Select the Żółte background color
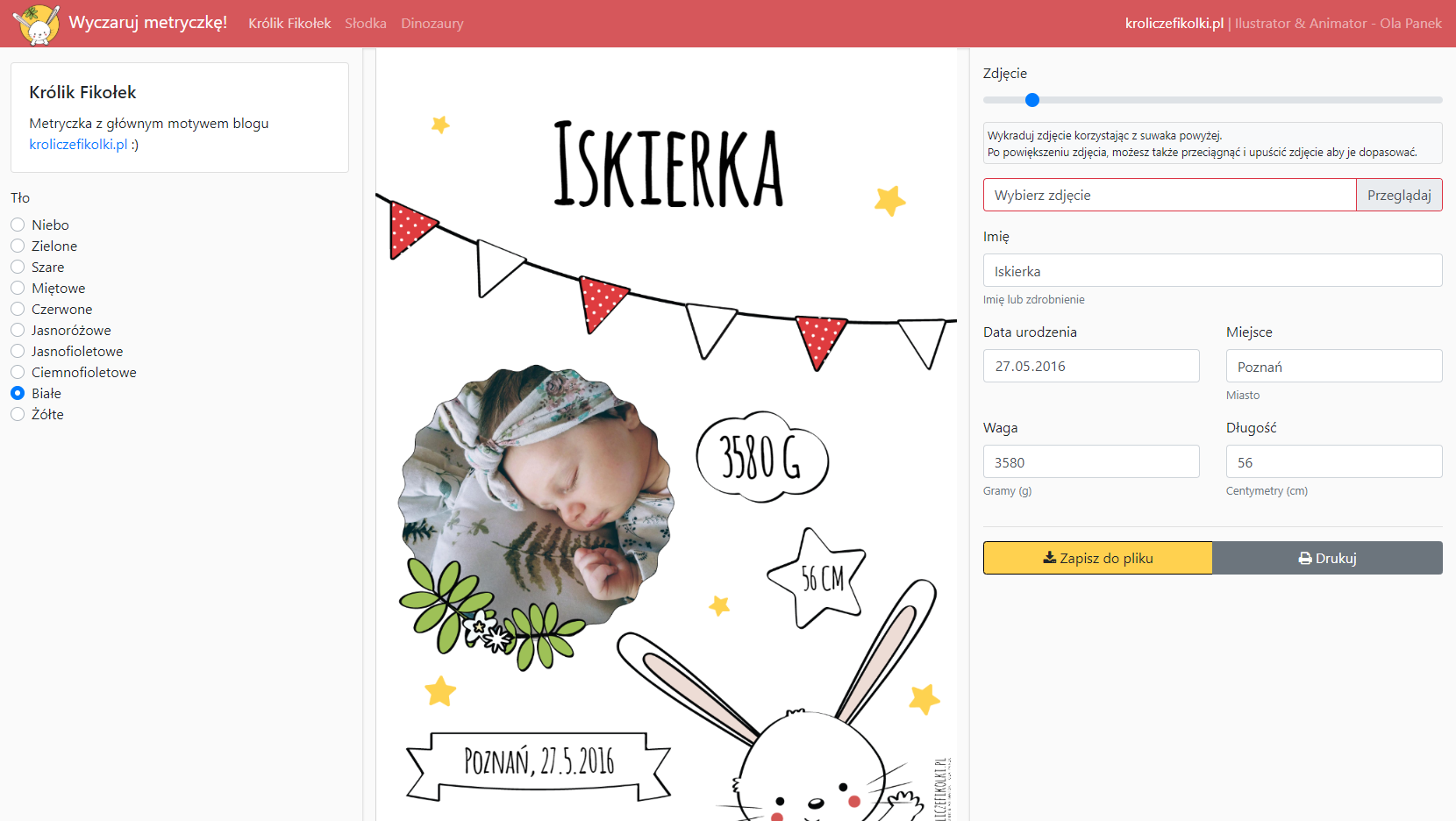 tap(18, 414)
